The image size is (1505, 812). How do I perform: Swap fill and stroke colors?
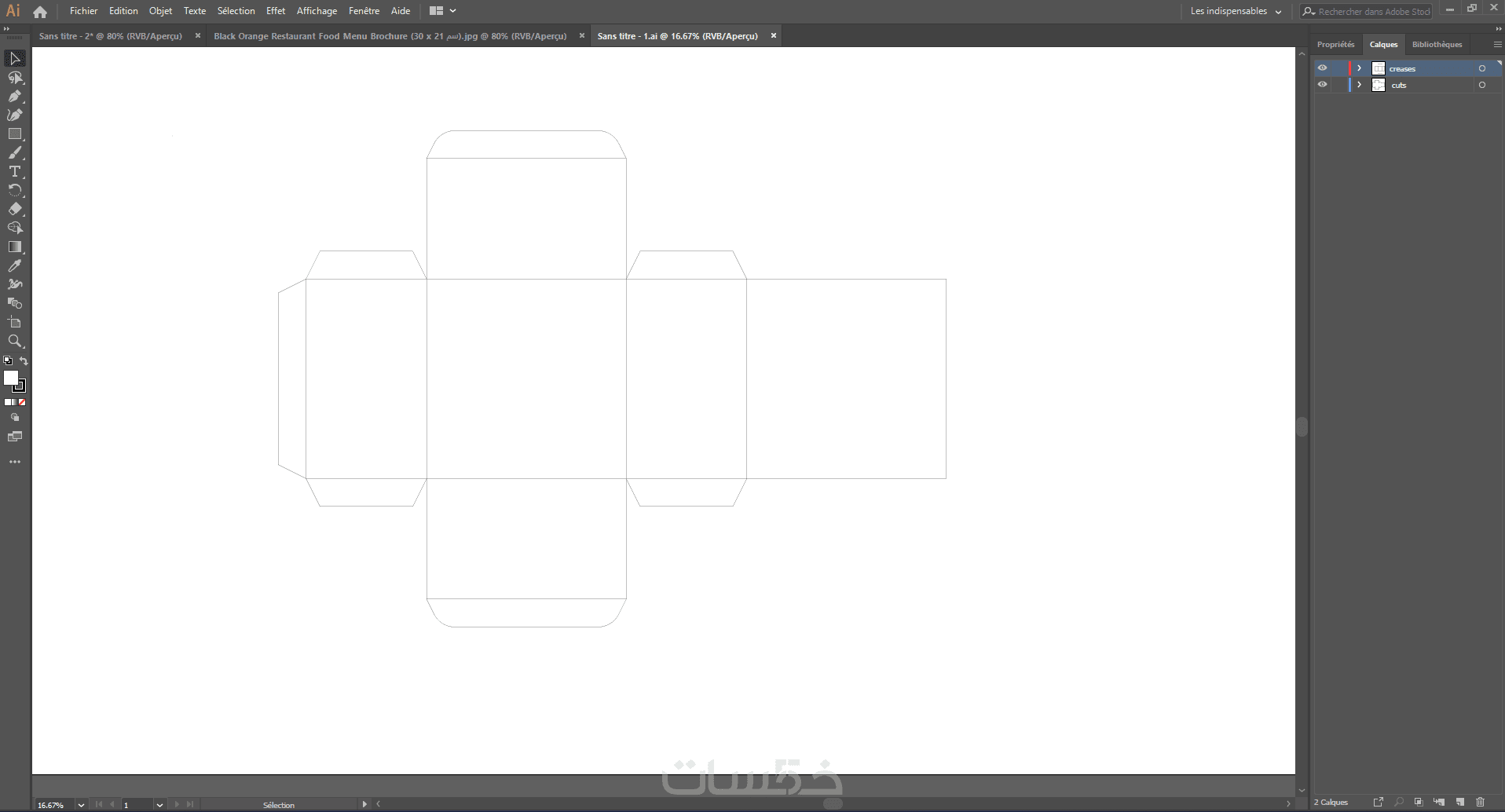[x=24, y=361]
